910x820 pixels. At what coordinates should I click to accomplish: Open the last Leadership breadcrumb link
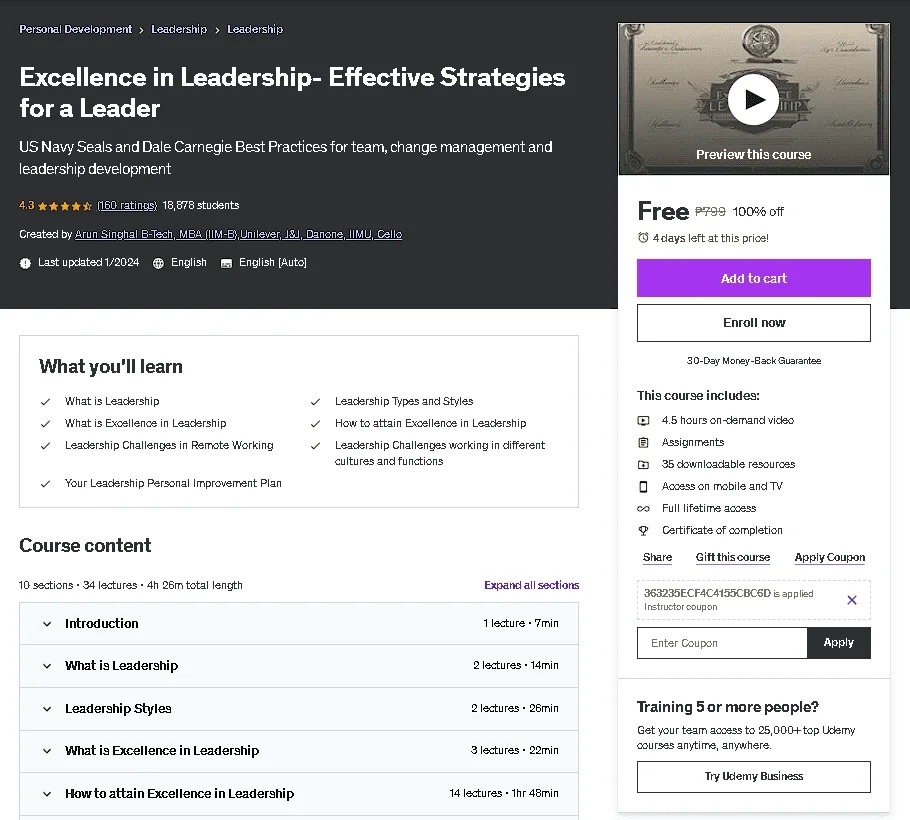(x=255, y=29)
